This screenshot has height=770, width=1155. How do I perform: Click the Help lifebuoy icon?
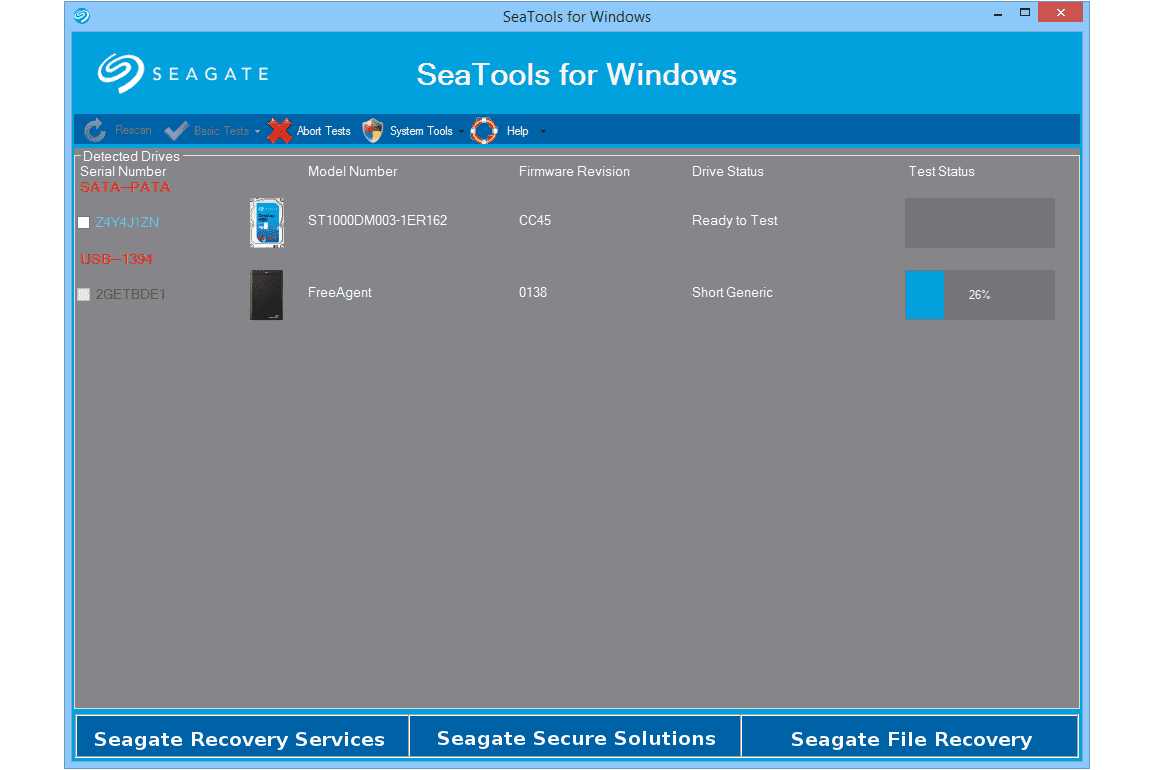coord(484,131)
